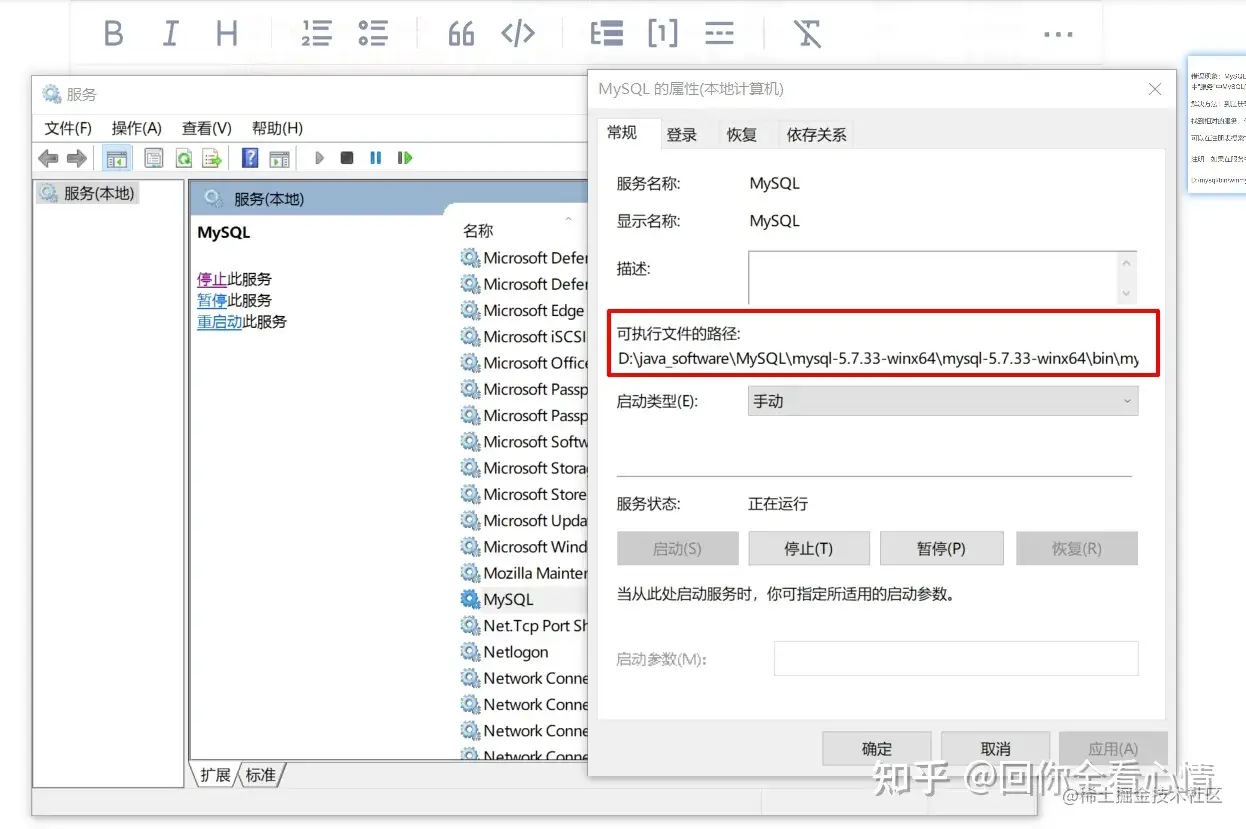This screenshot has height=829, width=1246.
Task: Toggle italic formatting in editor toolbar
Action: (170, 34)
